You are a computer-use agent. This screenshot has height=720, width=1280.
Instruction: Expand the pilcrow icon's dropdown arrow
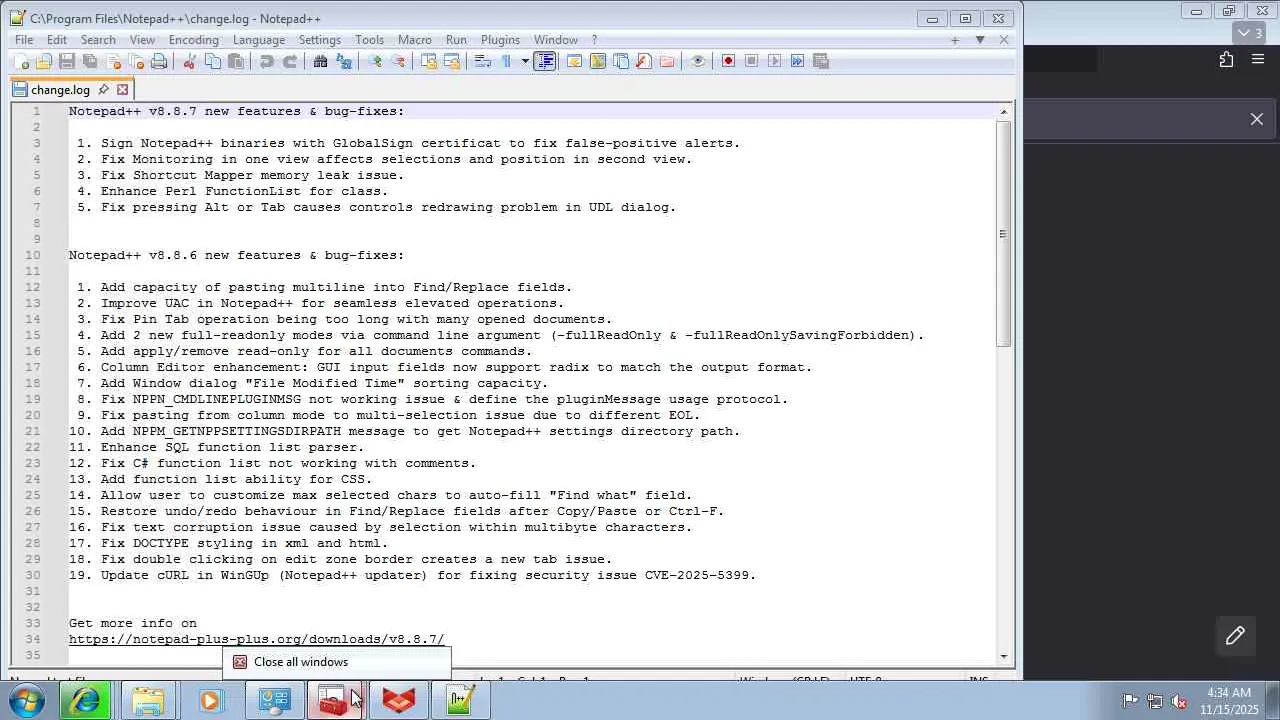[524, 61]
